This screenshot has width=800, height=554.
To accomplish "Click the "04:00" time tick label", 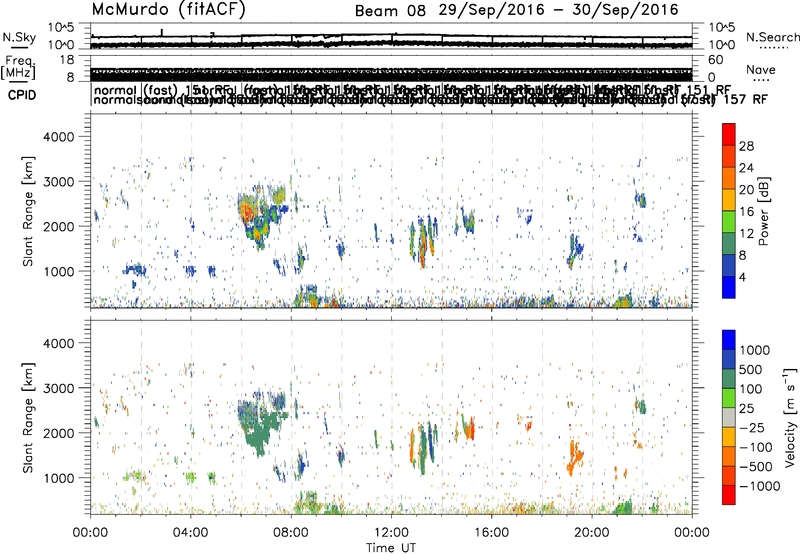I will (190, 533).
